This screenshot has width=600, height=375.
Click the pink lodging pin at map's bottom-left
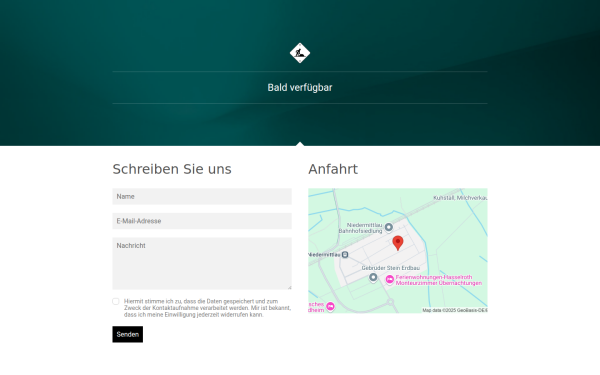pyautogui.click(x=330, y=307)
